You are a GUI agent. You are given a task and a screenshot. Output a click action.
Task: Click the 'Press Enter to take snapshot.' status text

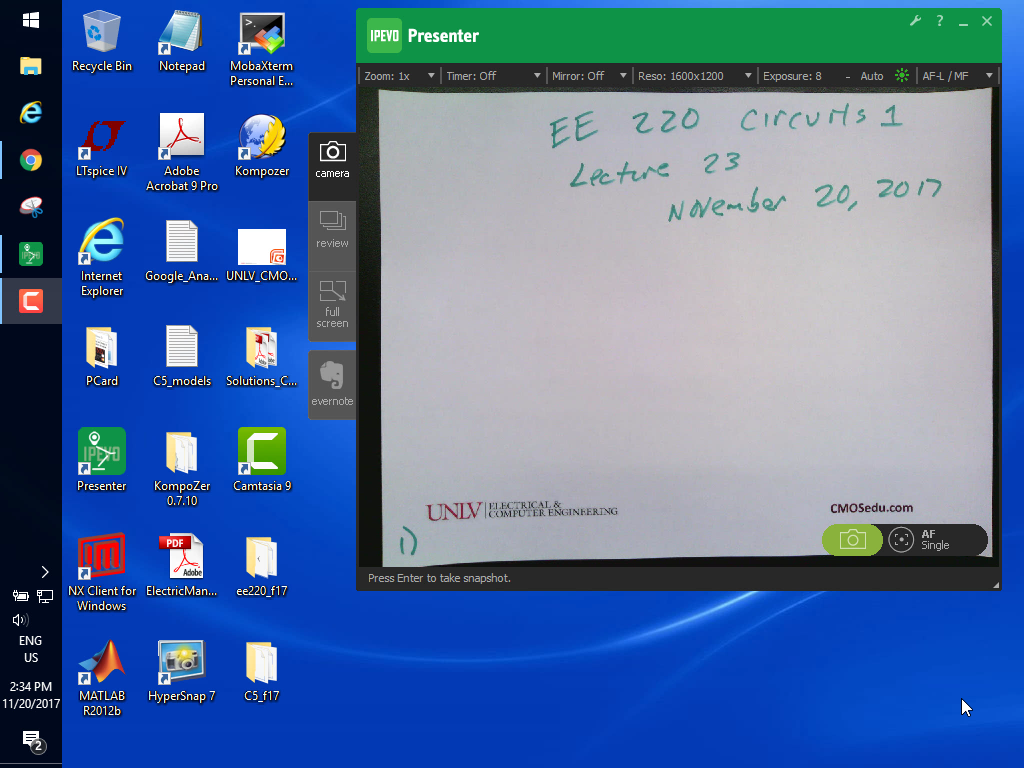point(439,578)
